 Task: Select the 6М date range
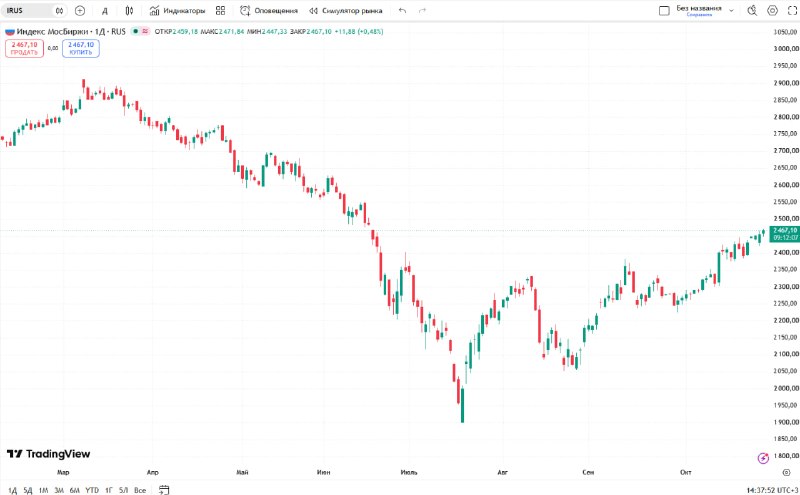coord(74,490)
